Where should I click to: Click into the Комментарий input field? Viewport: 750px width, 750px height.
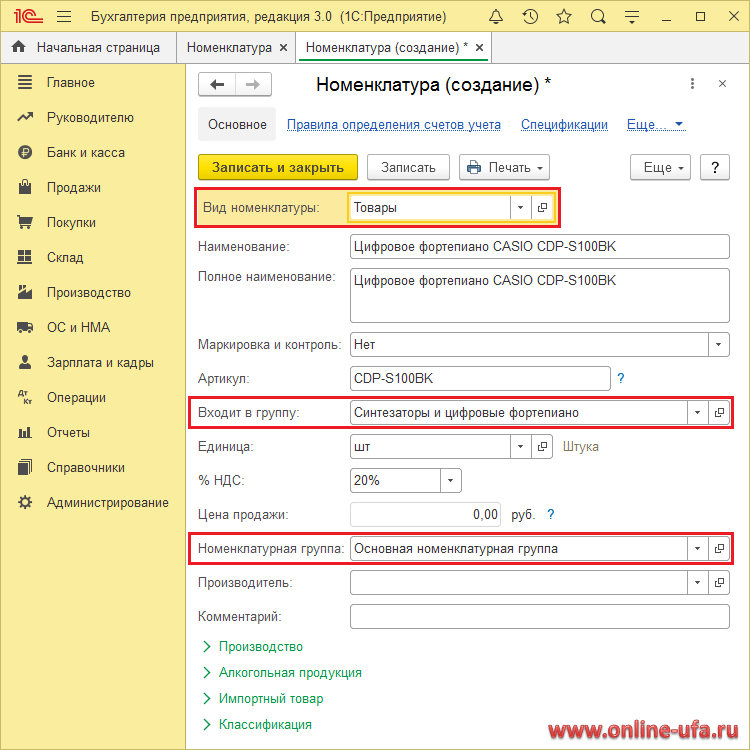539,616
